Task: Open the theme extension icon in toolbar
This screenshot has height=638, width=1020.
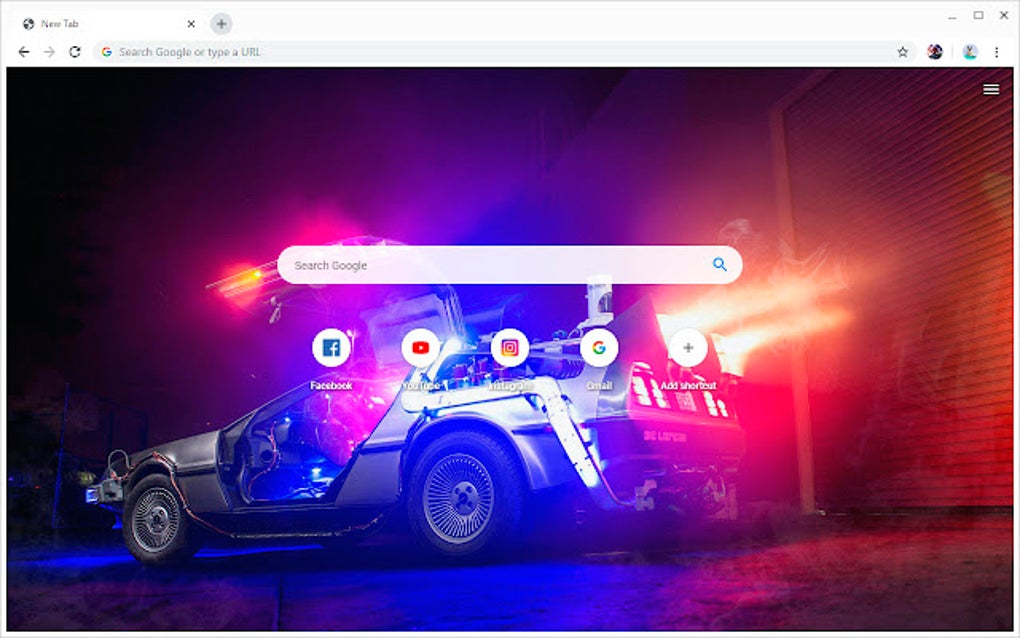Action: coord(935,52)
